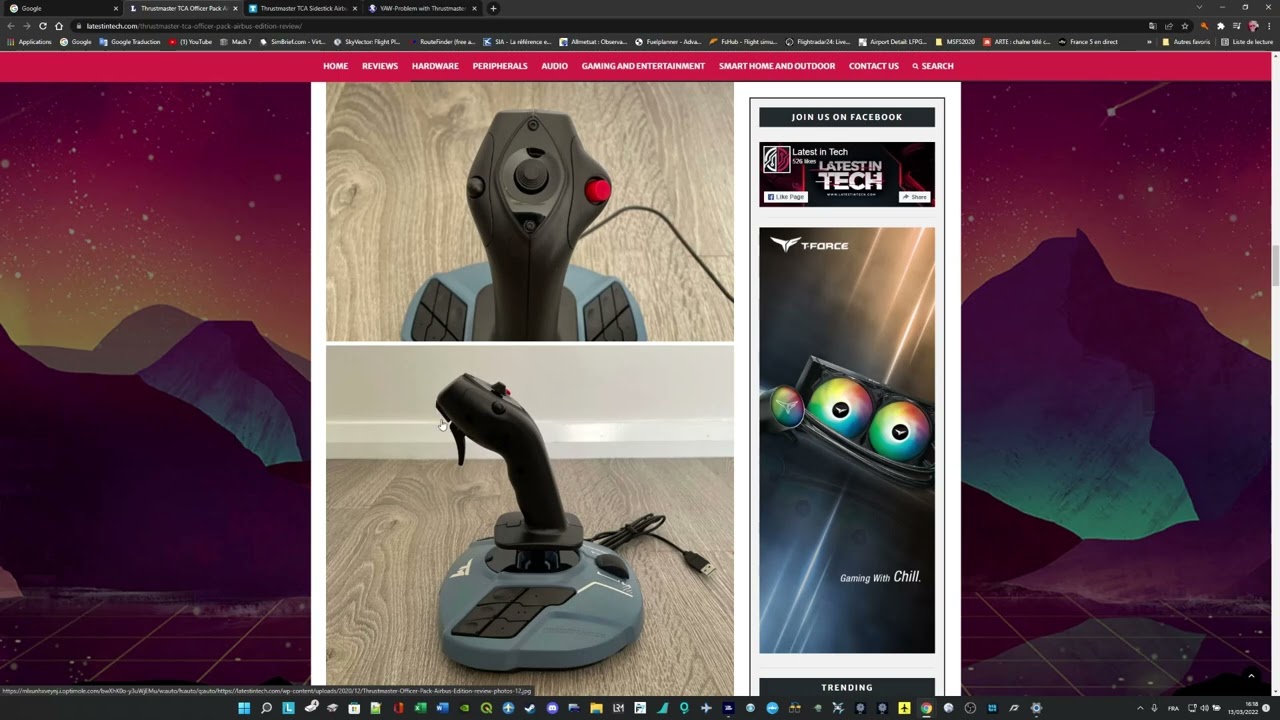Image resolution: width=1280 pixels, height=720 pixels.
Task: Open the settings gear in the taskbar
Action: (1036, 708)
